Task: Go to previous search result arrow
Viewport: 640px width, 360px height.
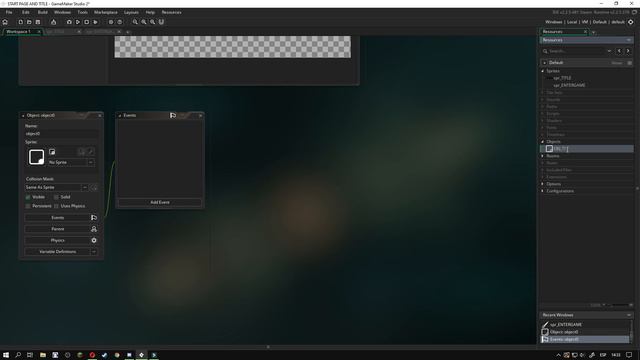Action: click(619, 51)
